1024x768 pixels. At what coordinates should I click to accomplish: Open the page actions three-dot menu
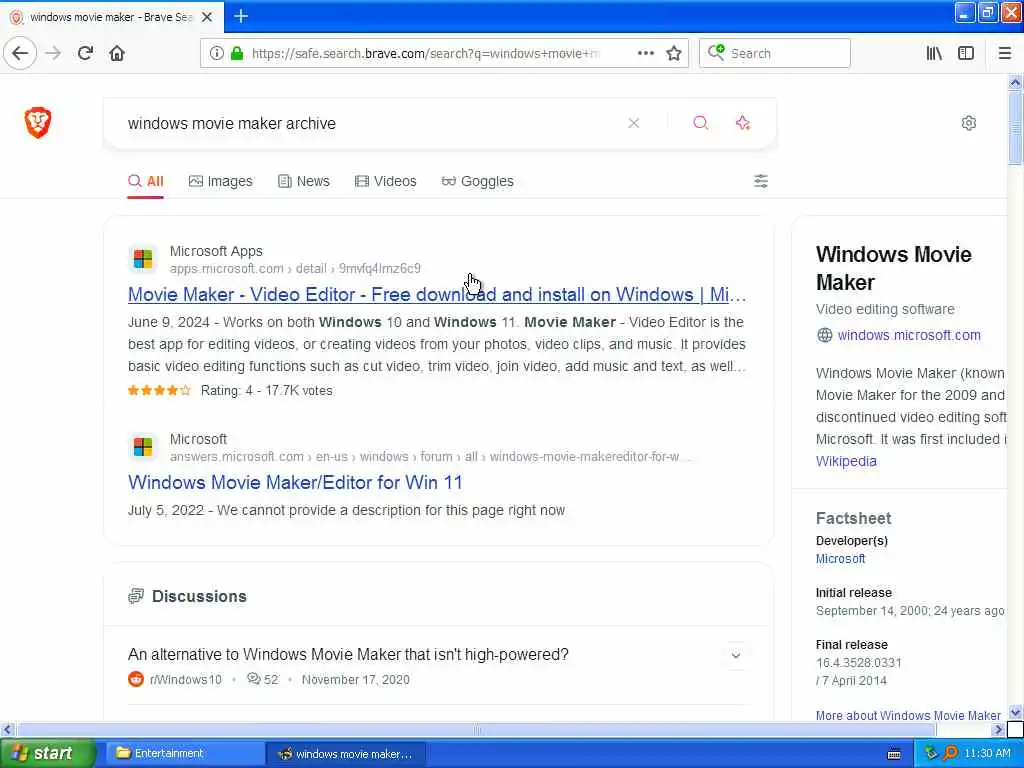(x=645, y=54)
